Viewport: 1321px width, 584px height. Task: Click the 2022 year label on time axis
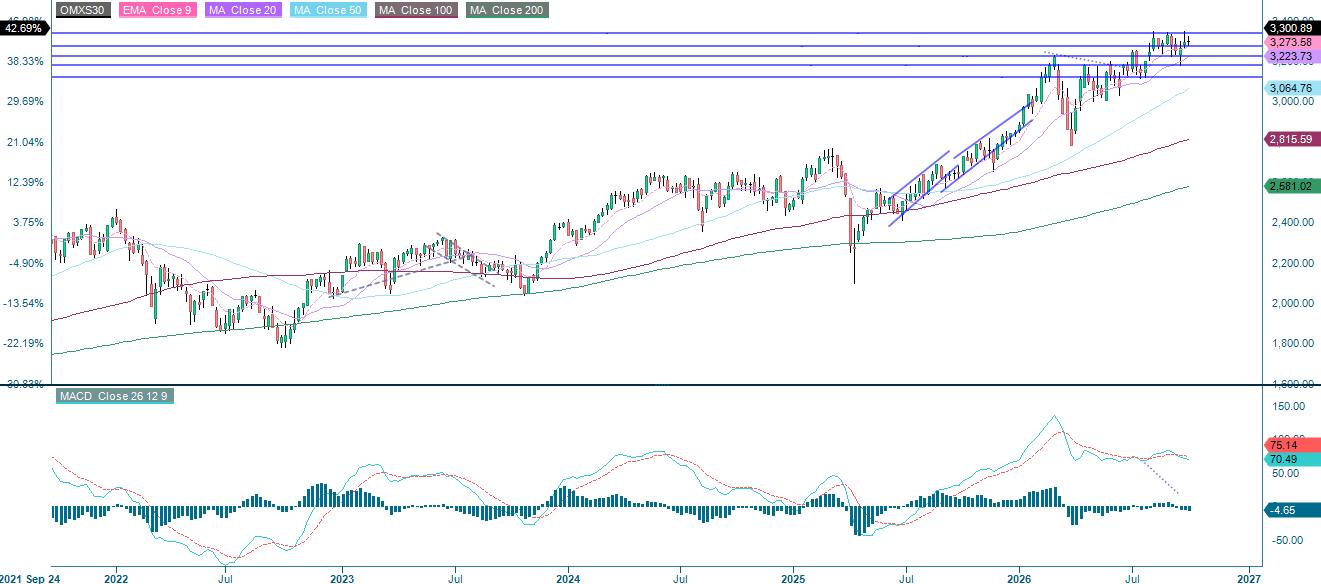(116, 578)
